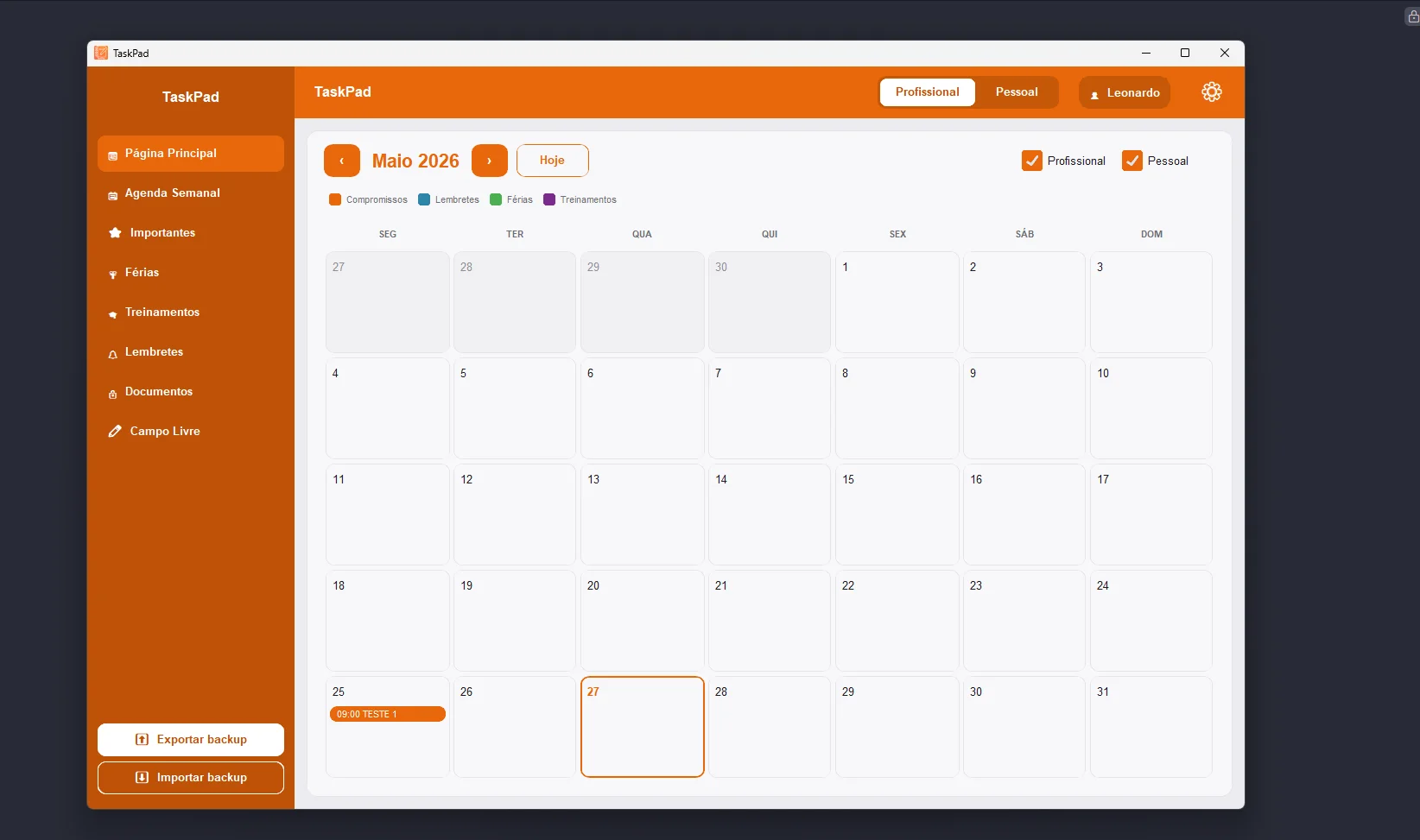Open the 09:00 TESTE 1 event
Viewport: 1420px width, 840px height.
coord(388,714)
